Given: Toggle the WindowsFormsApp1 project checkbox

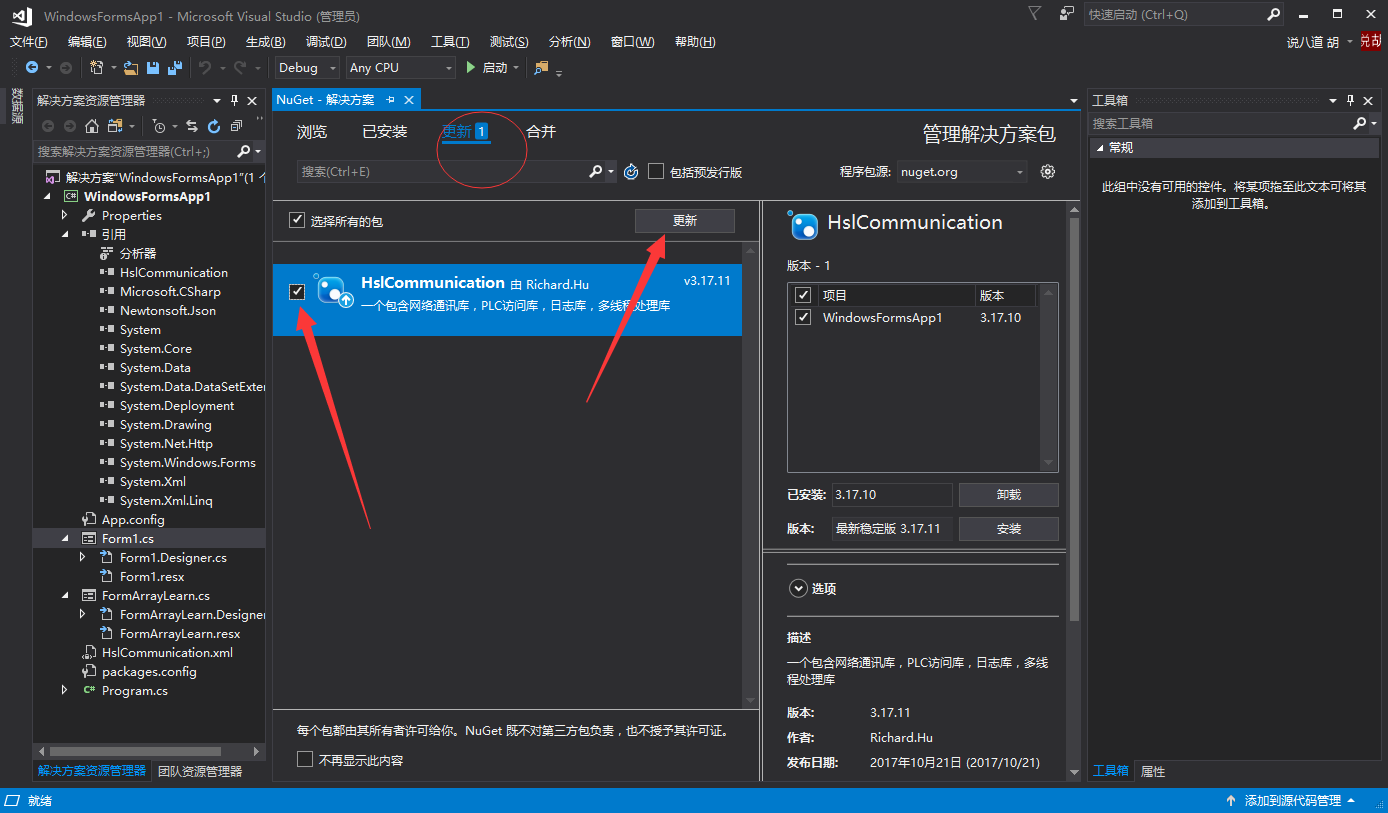Looking at the screenshot, I should click(802, 317).
